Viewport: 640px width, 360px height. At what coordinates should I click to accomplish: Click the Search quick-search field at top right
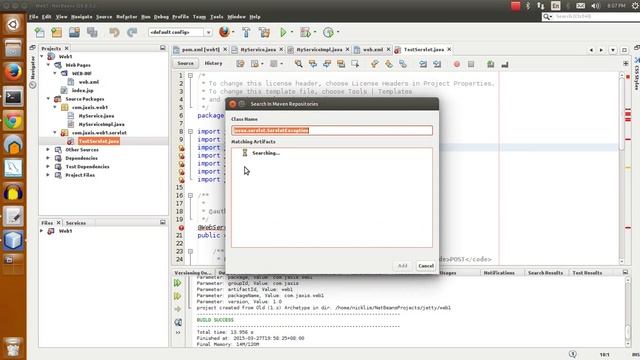(592, 17)
